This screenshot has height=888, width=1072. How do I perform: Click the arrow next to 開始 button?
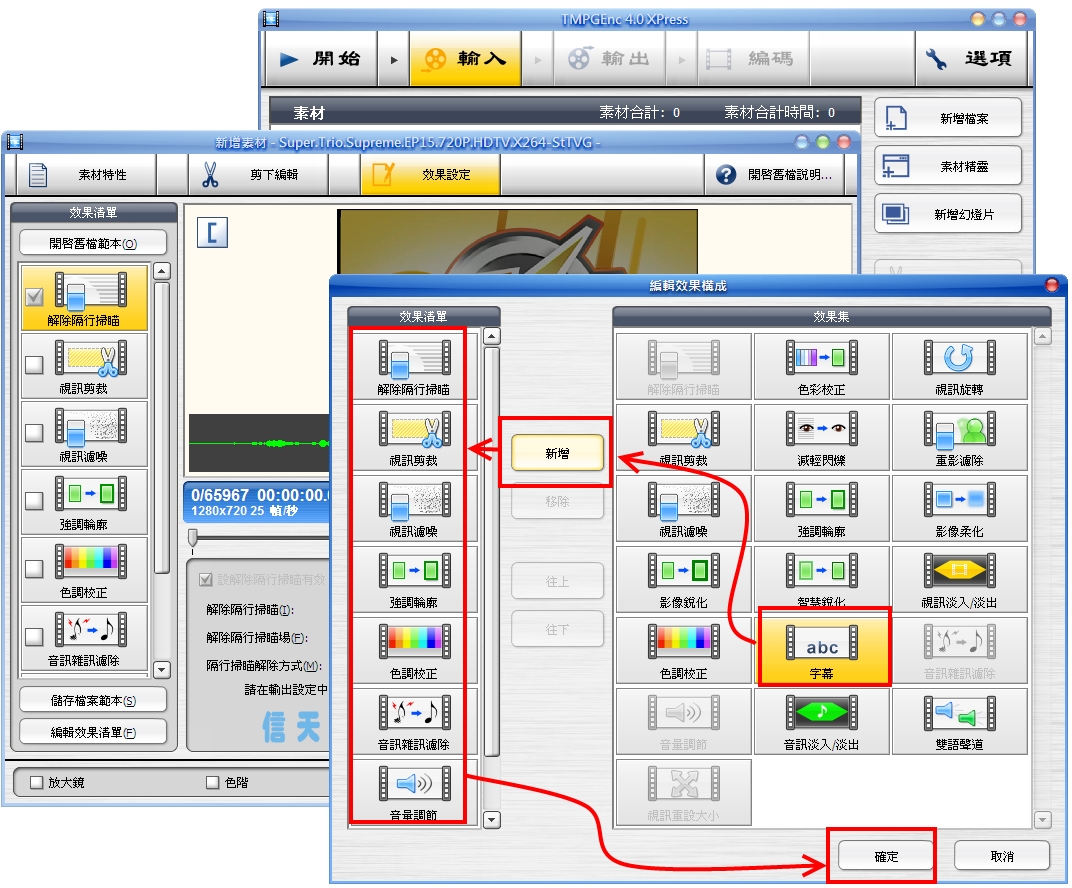(x=392, y=59)
